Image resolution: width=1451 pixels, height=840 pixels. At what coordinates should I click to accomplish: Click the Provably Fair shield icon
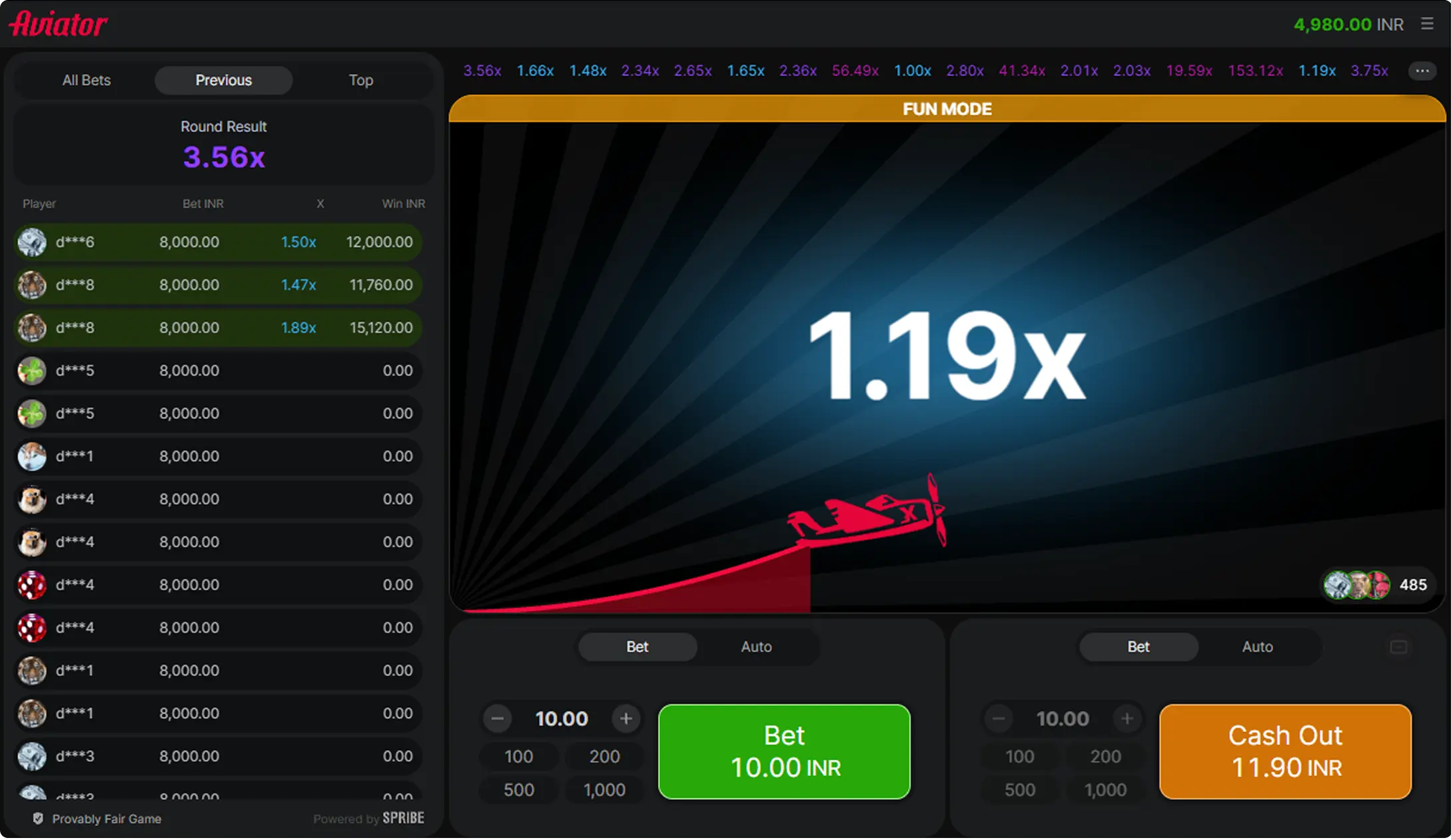38,819
